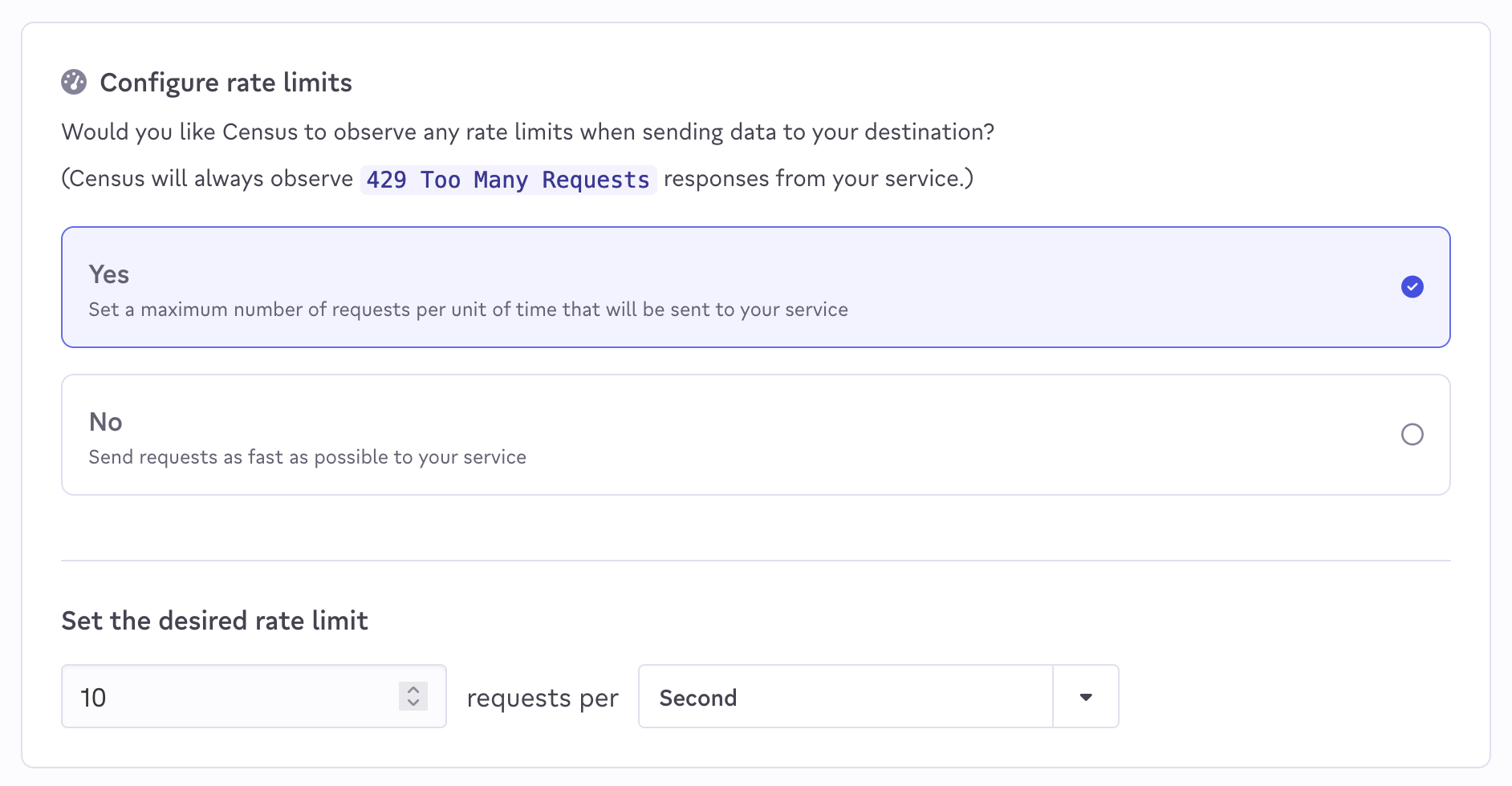Viewport: 1512px width, 786px height.
Task: Select the filled checkmark radio for Yes
Action: (x=1412, y=286)
